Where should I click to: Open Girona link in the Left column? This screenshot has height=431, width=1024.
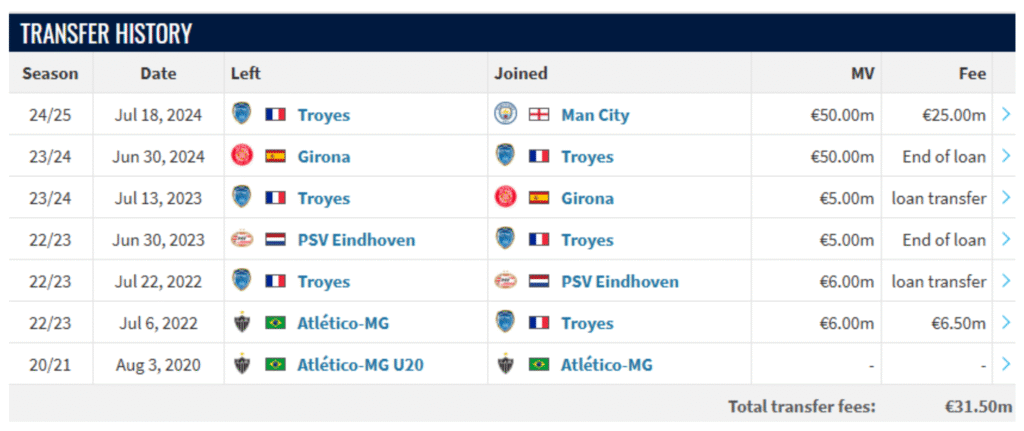(x=324, y=157)
